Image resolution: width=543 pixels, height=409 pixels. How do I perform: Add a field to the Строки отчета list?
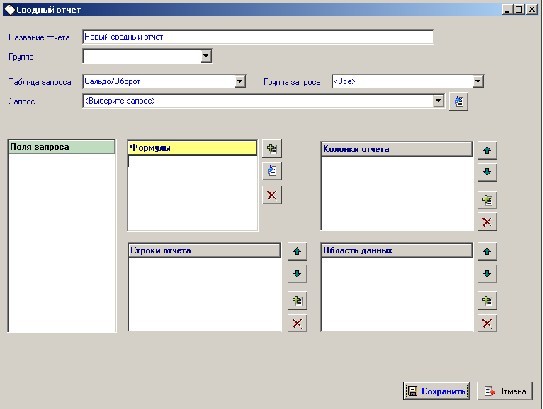pos(297,300)
